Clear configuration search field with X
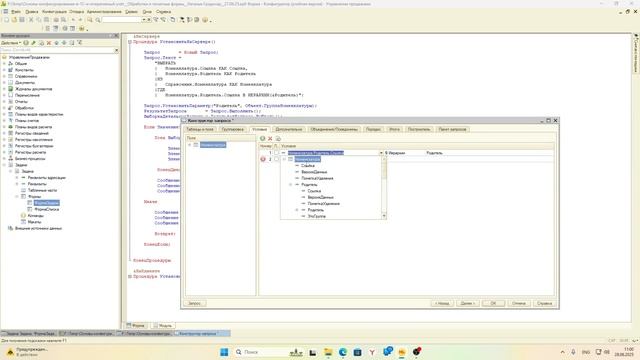This screenshot has width=640, height=360. click(x=116, y=50)
